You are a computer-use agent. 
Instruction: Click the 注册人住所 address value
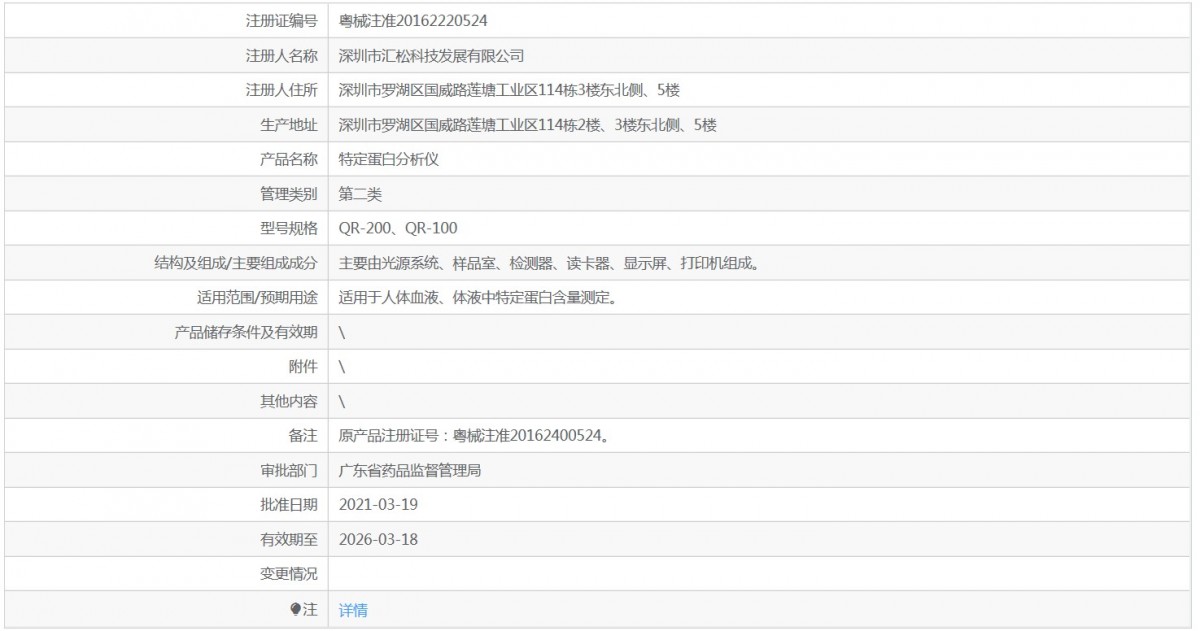(x=509, y=90)
